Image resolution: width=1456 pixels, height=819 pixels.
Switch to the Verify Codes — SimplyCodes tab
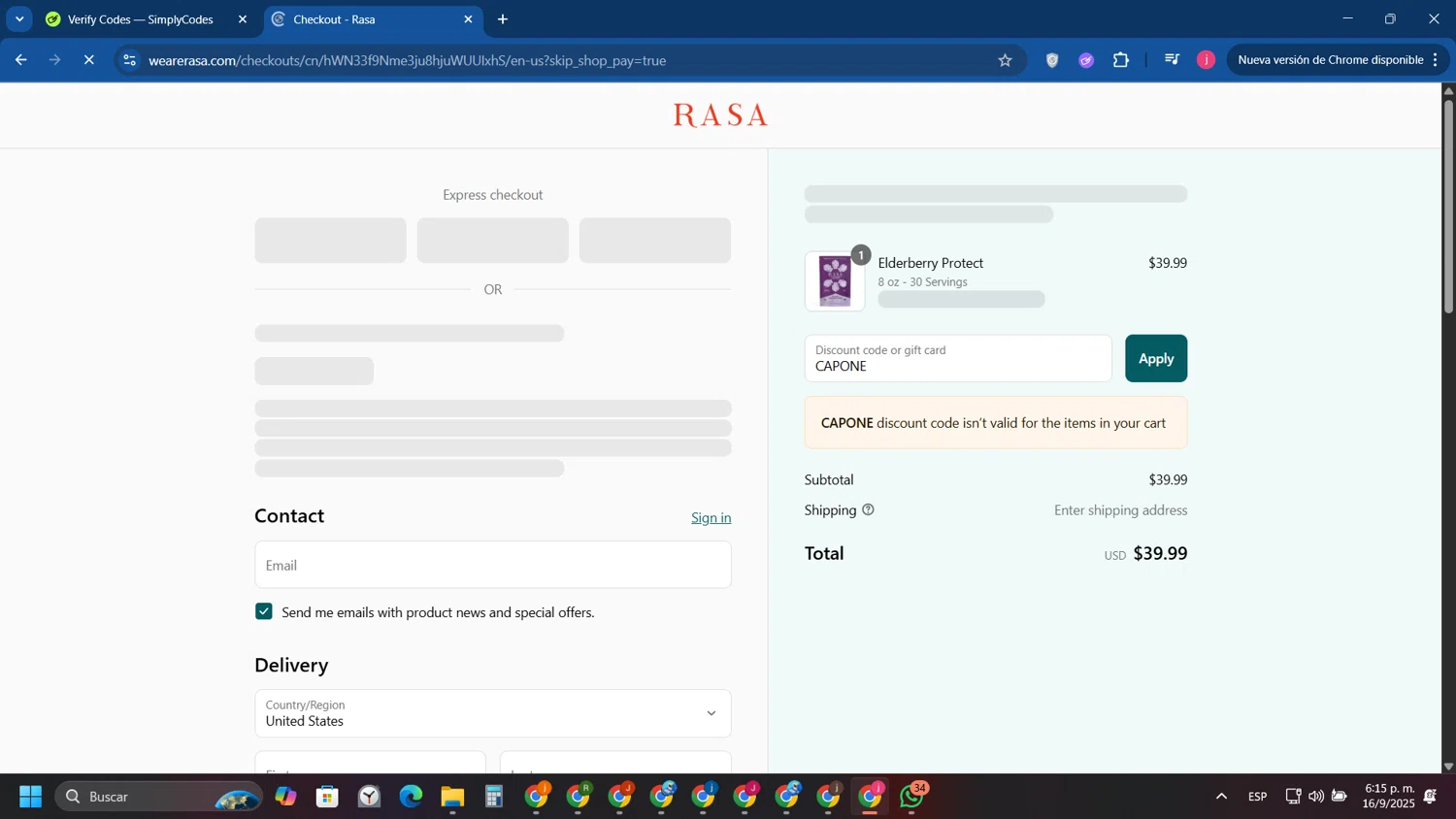pyautogui.click(x=141, y=19)
